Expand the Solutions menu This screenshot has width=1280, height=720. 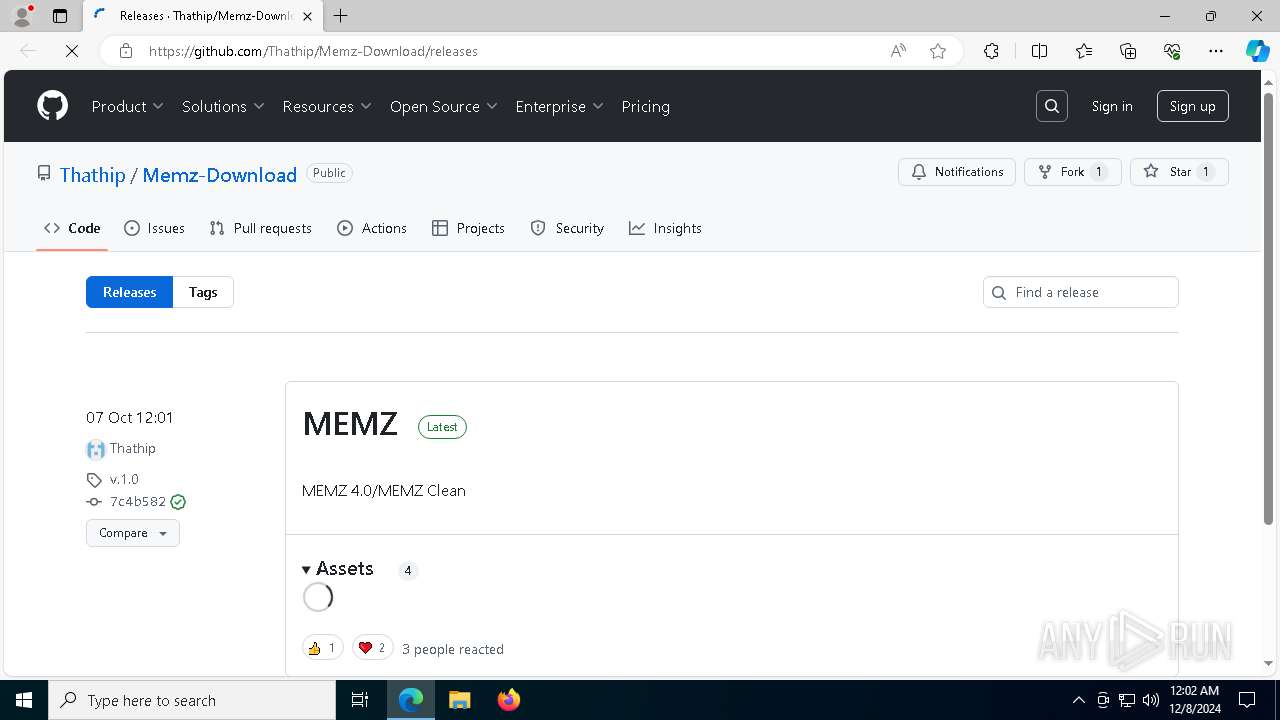pyautogui.click(x=223, y=106)
